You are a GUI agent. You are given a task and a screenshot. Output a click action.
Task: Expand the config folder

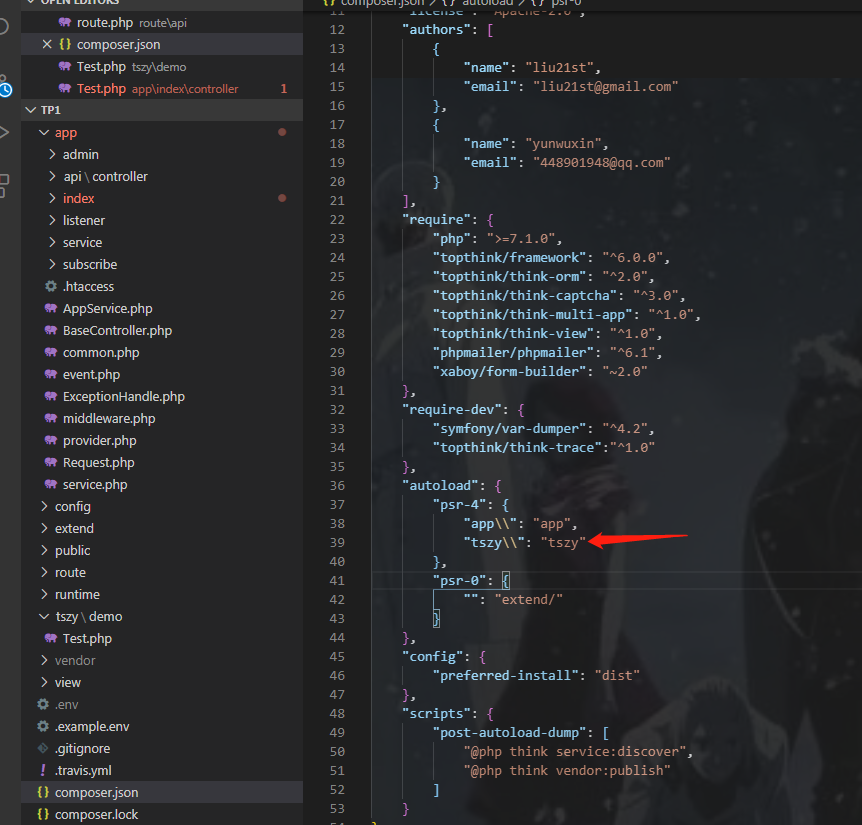pyautogui.click(x=44, y=506)
